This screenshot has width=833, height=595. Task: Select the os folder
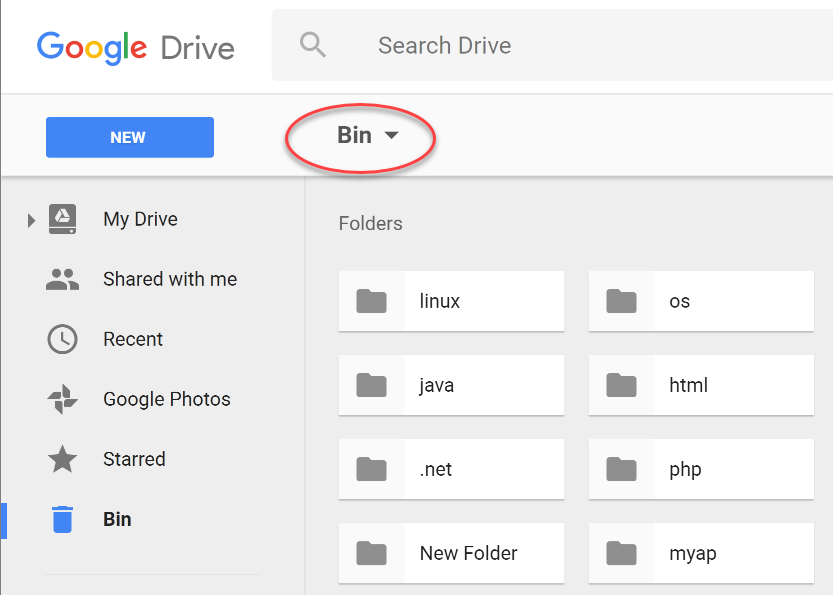[701, 301]
